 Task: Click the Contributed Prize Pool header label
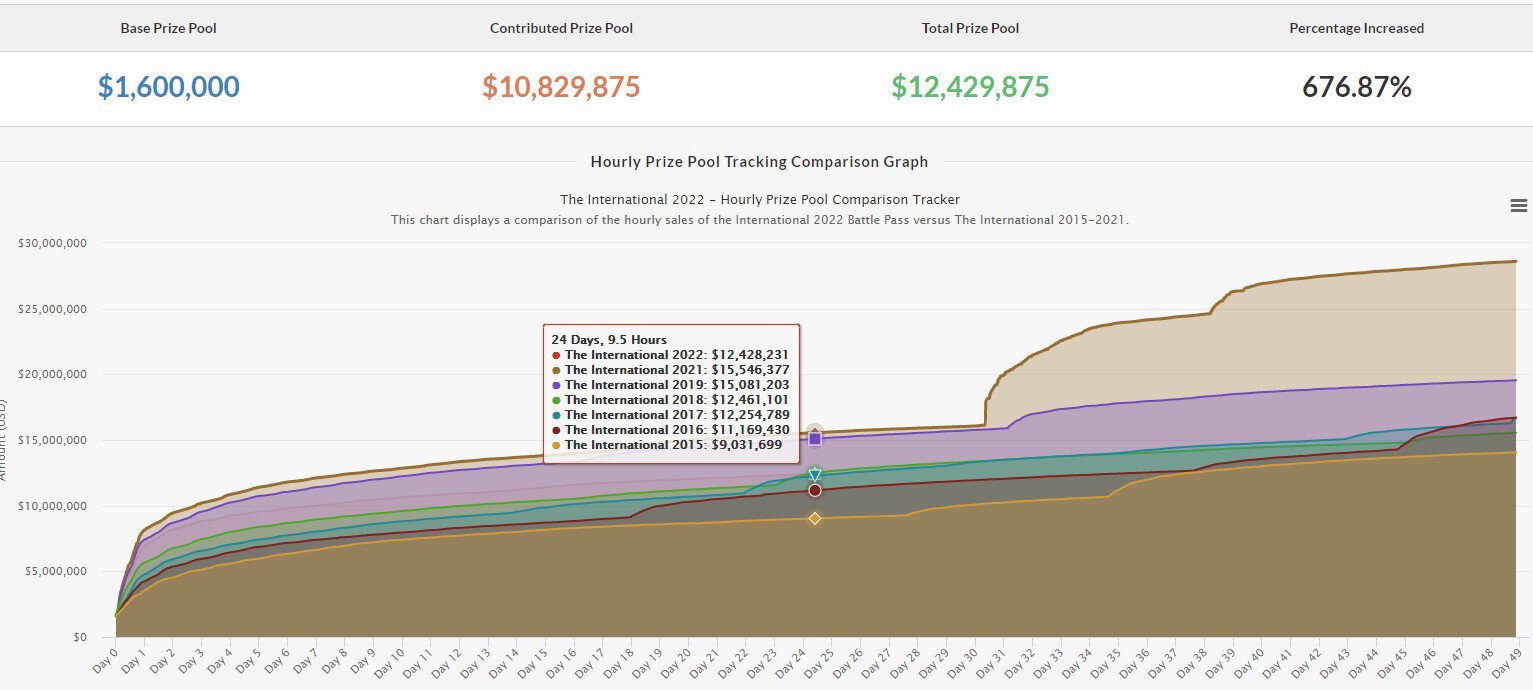pyautogui.click(x=561, y=28)
